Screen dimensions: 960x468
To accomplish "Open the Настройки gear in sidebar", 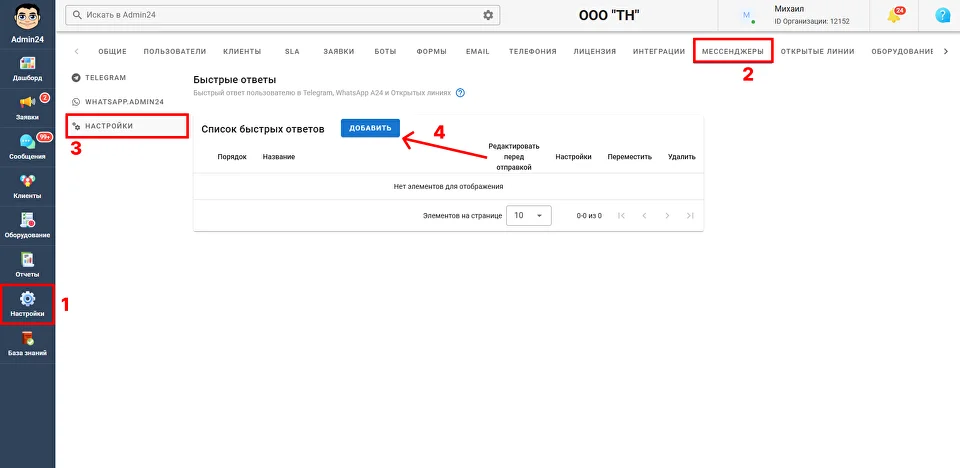I will click(x=28, y=304).
